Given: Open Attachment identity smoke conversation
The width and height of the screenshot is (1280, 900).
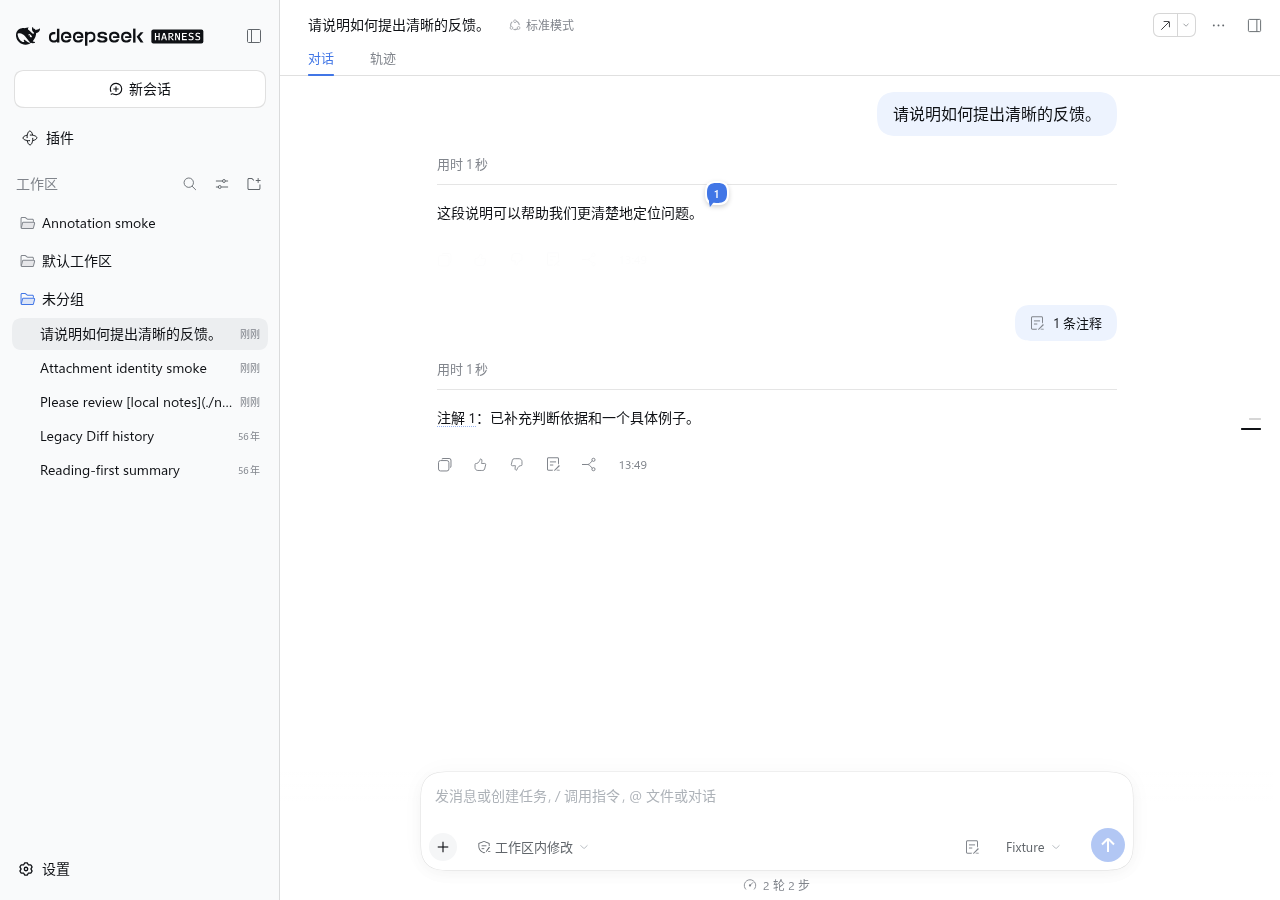Looking at the screenshot, I should point(140,368).
